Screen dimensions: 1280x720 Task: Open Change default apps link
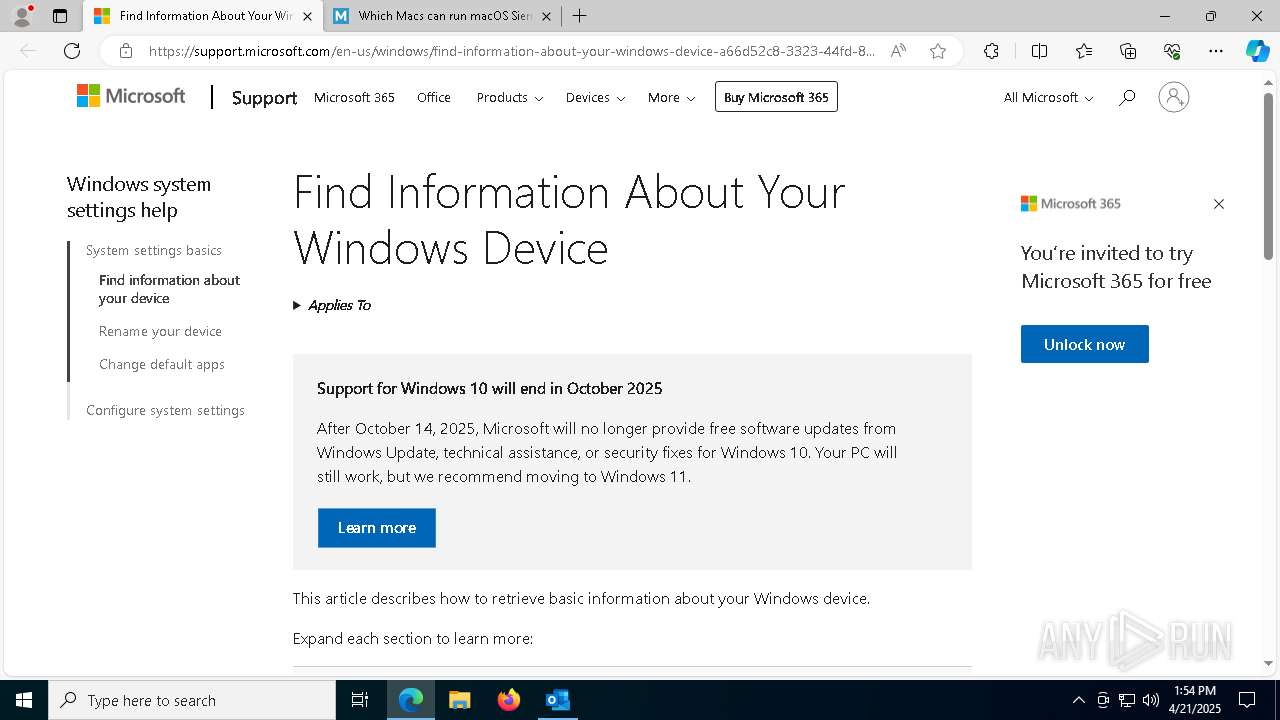click(x=162, y=364)
